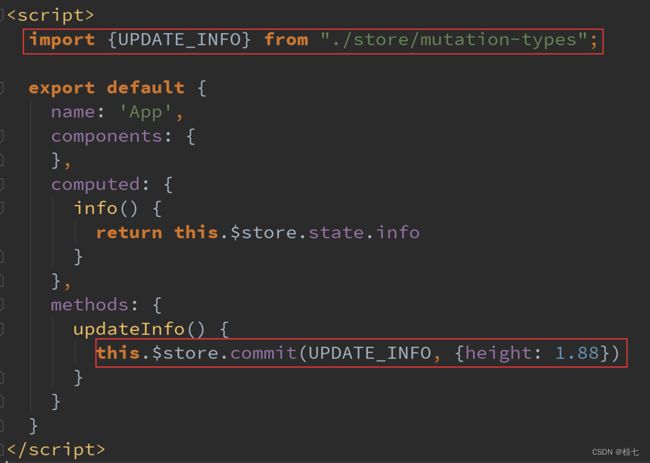This screenshot has width=650, height=463.
Task: Click the commit method call
Action: click(x=264, y=353)
